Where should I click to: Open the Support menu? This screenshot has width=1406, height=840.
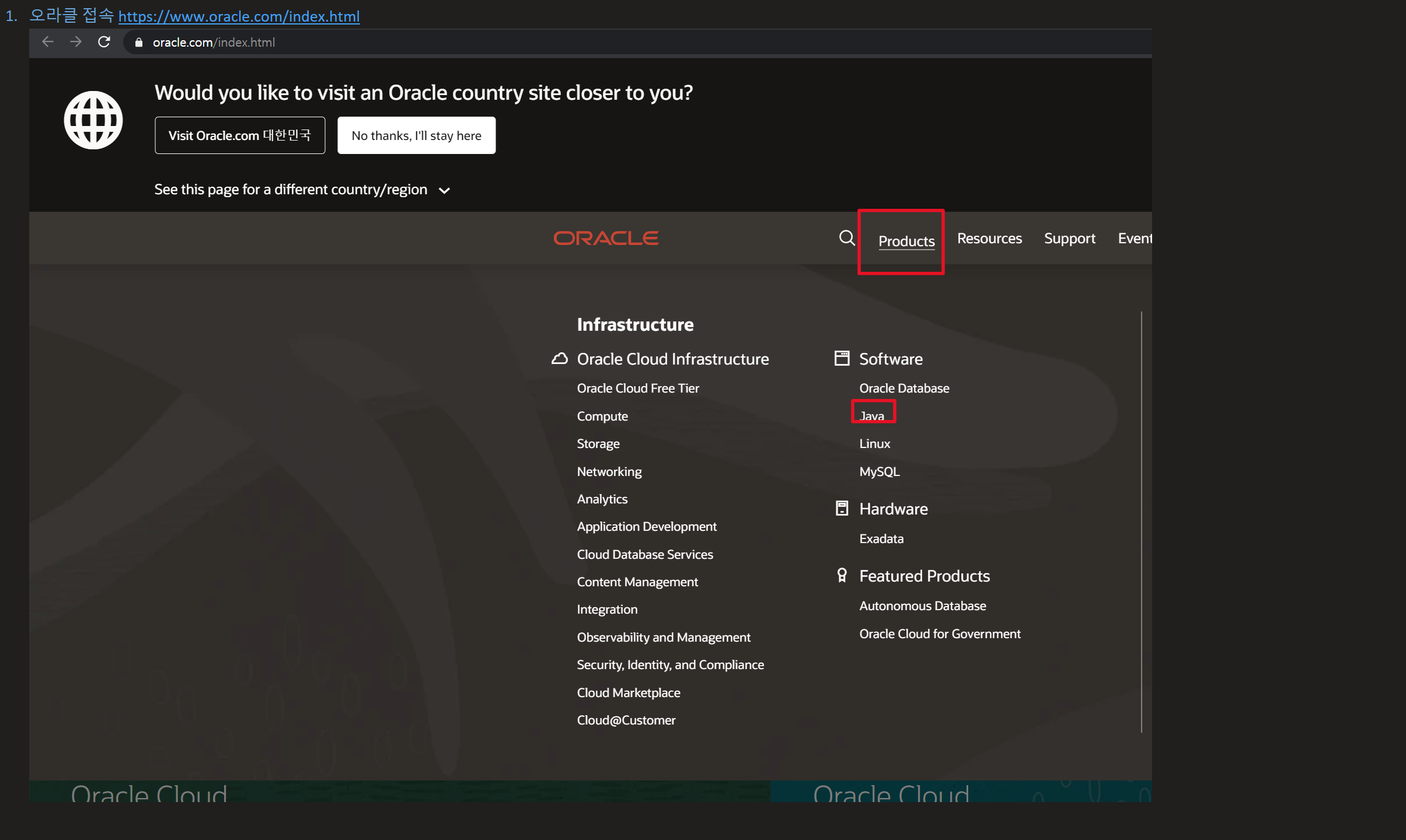[1069, 239]
